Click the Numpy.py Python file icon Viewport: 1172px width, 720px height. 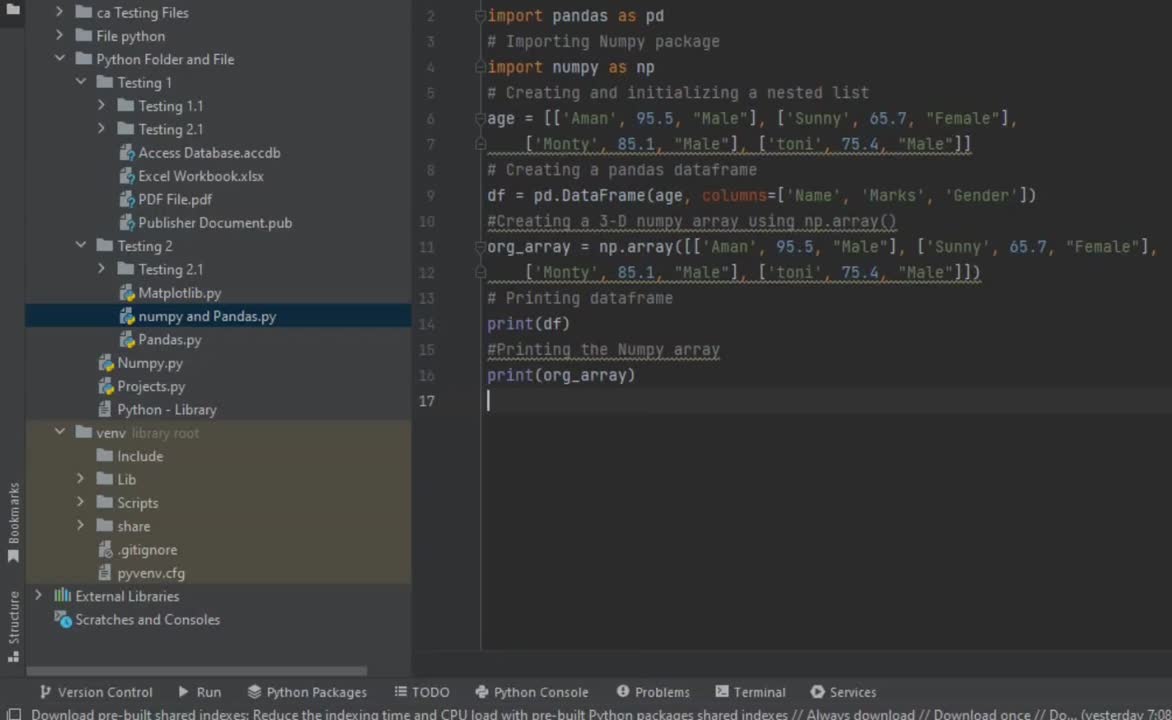pyautogui.click(x=105, y=363)
